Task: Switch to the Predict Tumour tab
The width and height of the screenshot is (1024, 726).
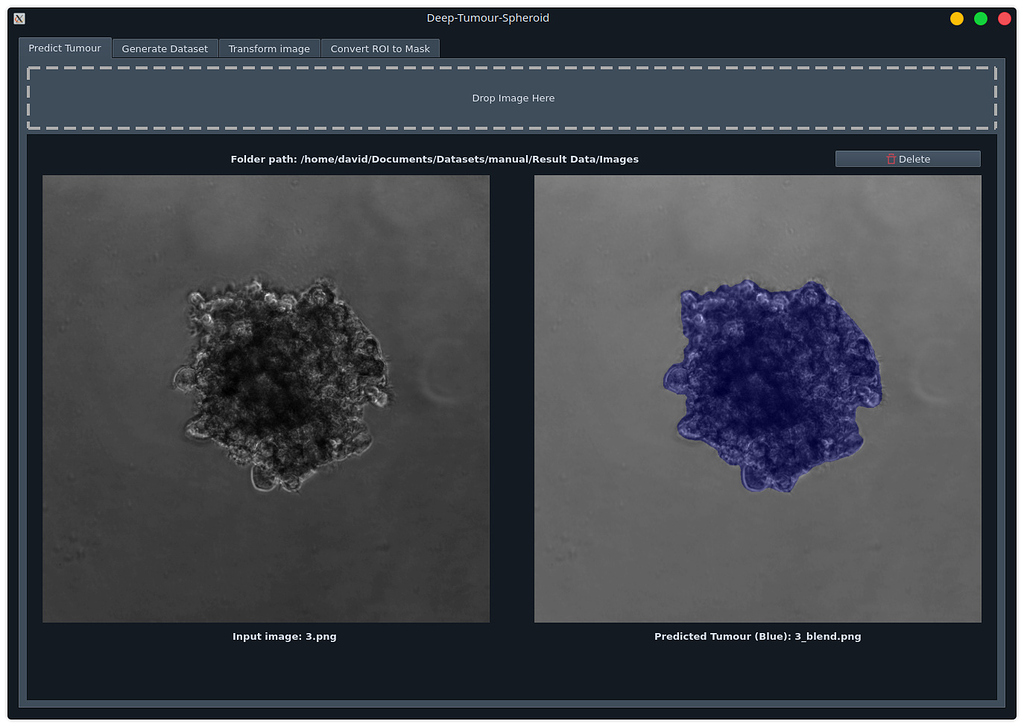Action: pyautogui.click(x=65, y=48)
